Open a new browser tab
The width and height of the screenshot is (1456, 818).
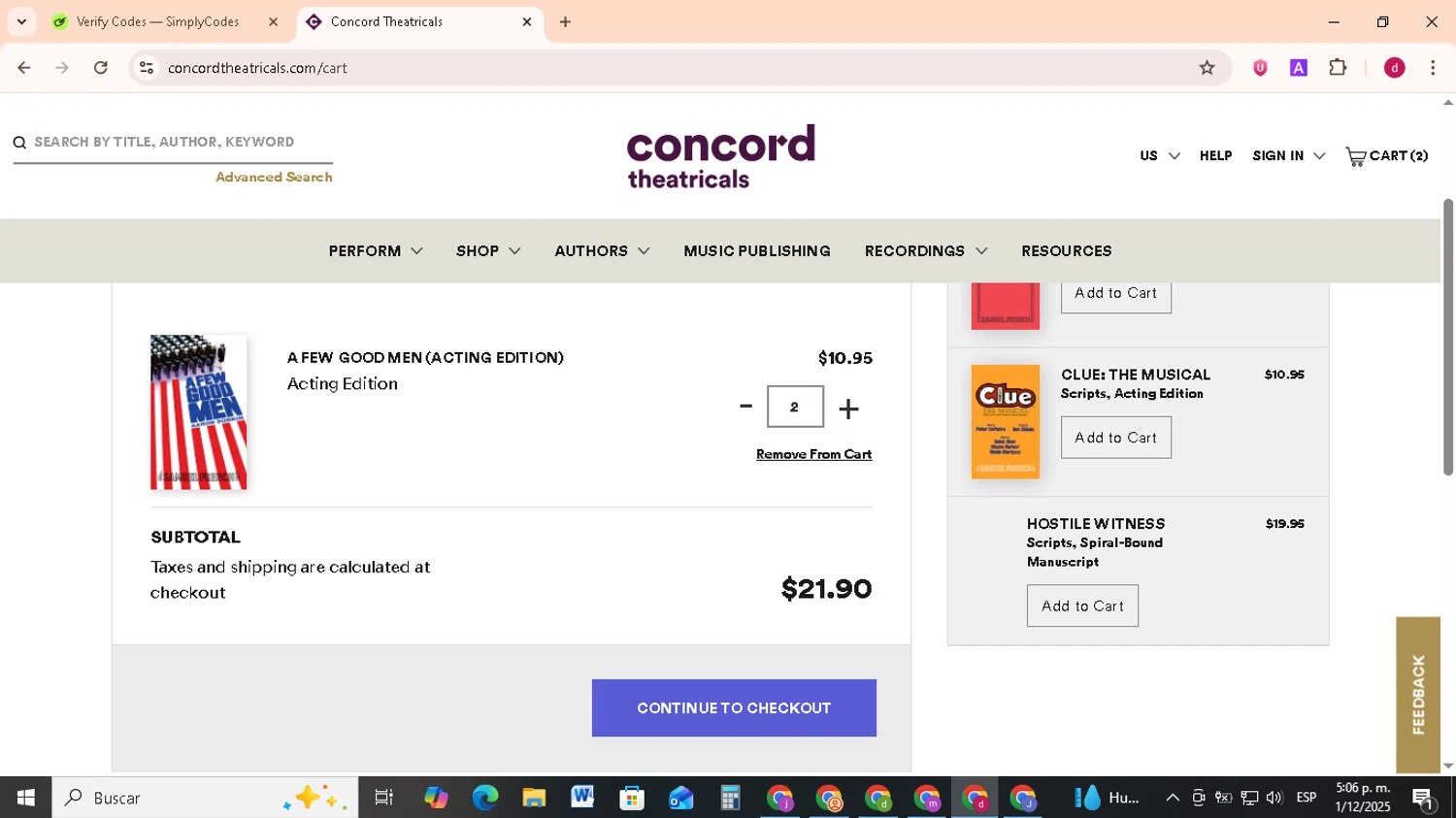pyautogui.click(x=565, y=21)
